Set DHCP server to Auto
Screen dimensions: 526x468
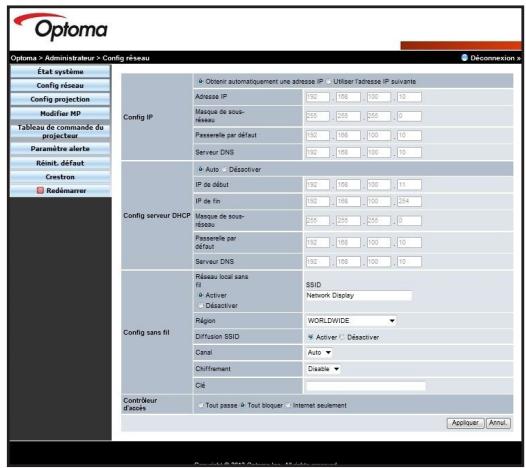(x=201, y=169)
